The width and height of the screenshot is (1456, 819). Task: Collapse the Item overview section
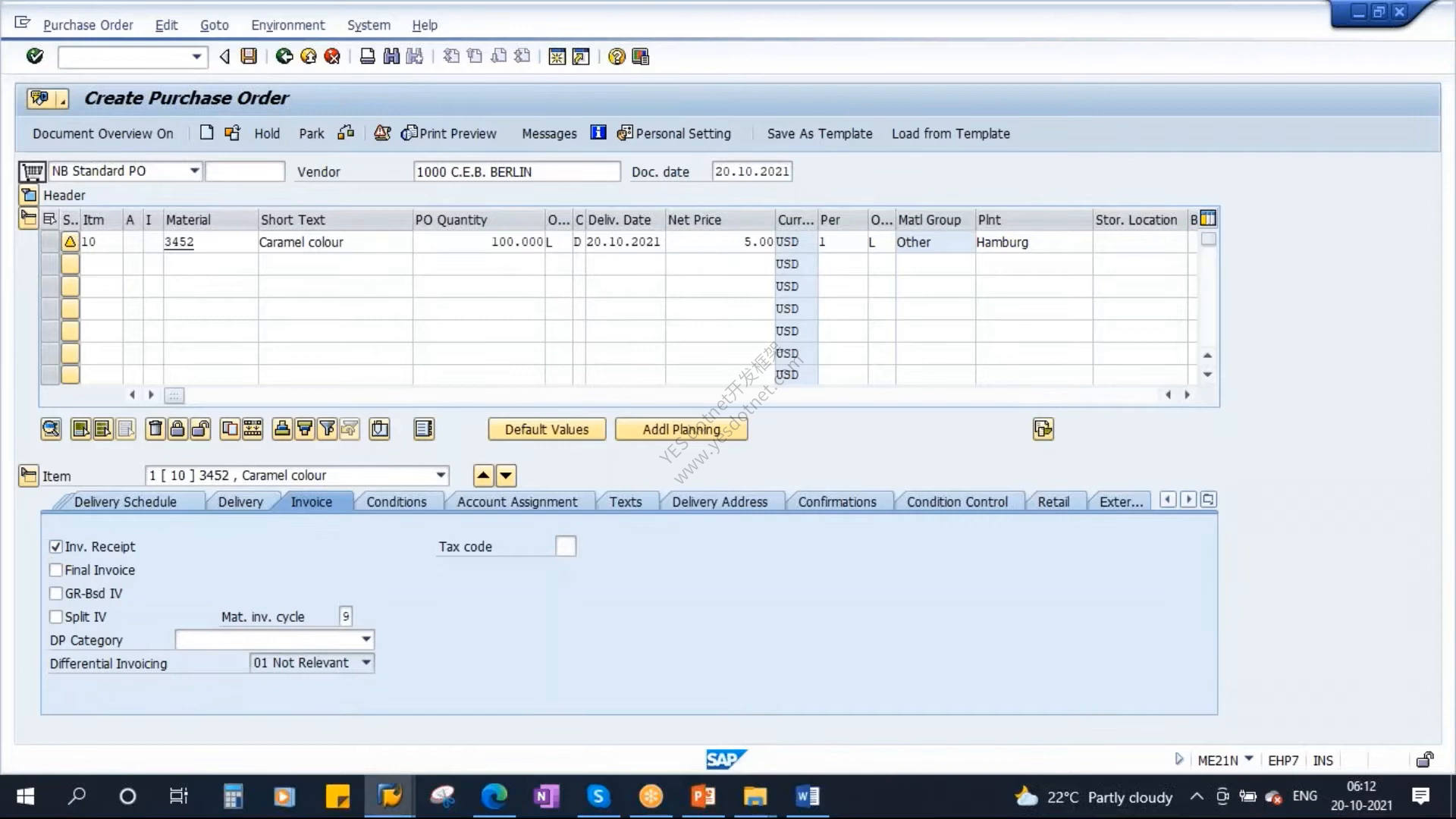[x=28, y=218]
